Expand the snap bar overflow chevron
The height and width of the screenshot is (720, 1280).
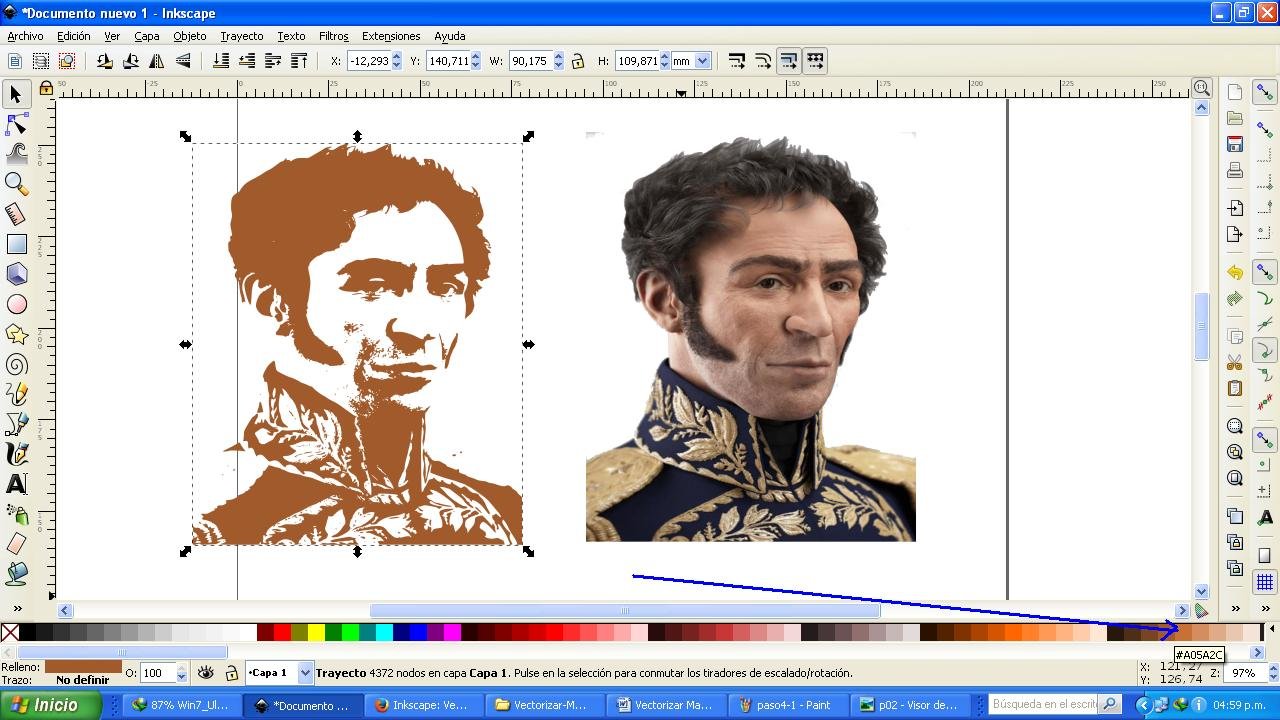pyautogui.click(x=1266, y=608)
